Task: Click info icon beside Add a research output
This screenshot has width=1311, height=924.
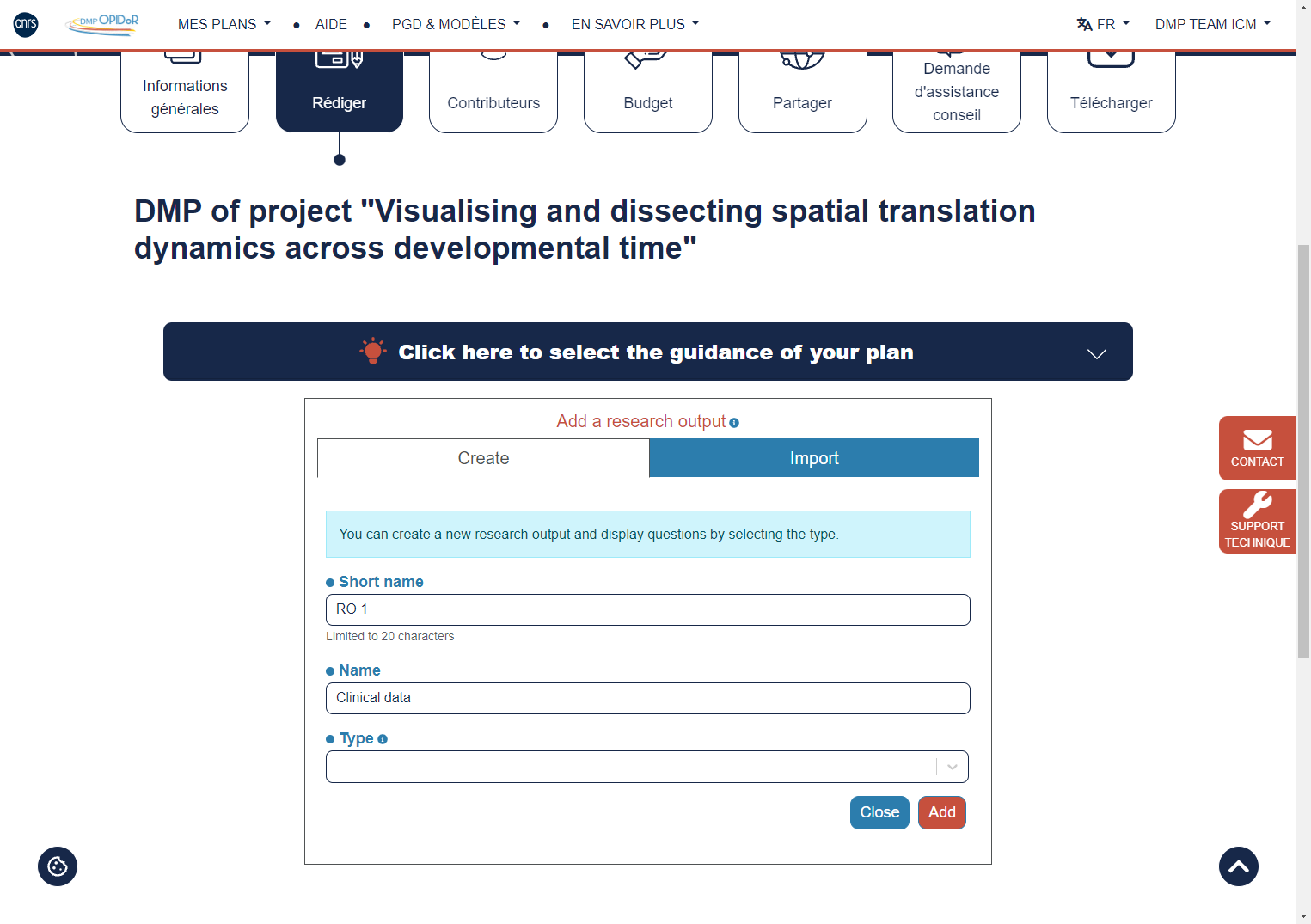Action: (x=734, y=422)
